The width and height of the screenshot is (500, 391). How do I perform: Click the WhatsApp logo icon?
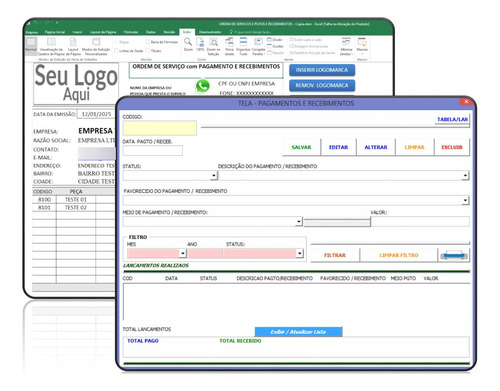coord(203,86)
